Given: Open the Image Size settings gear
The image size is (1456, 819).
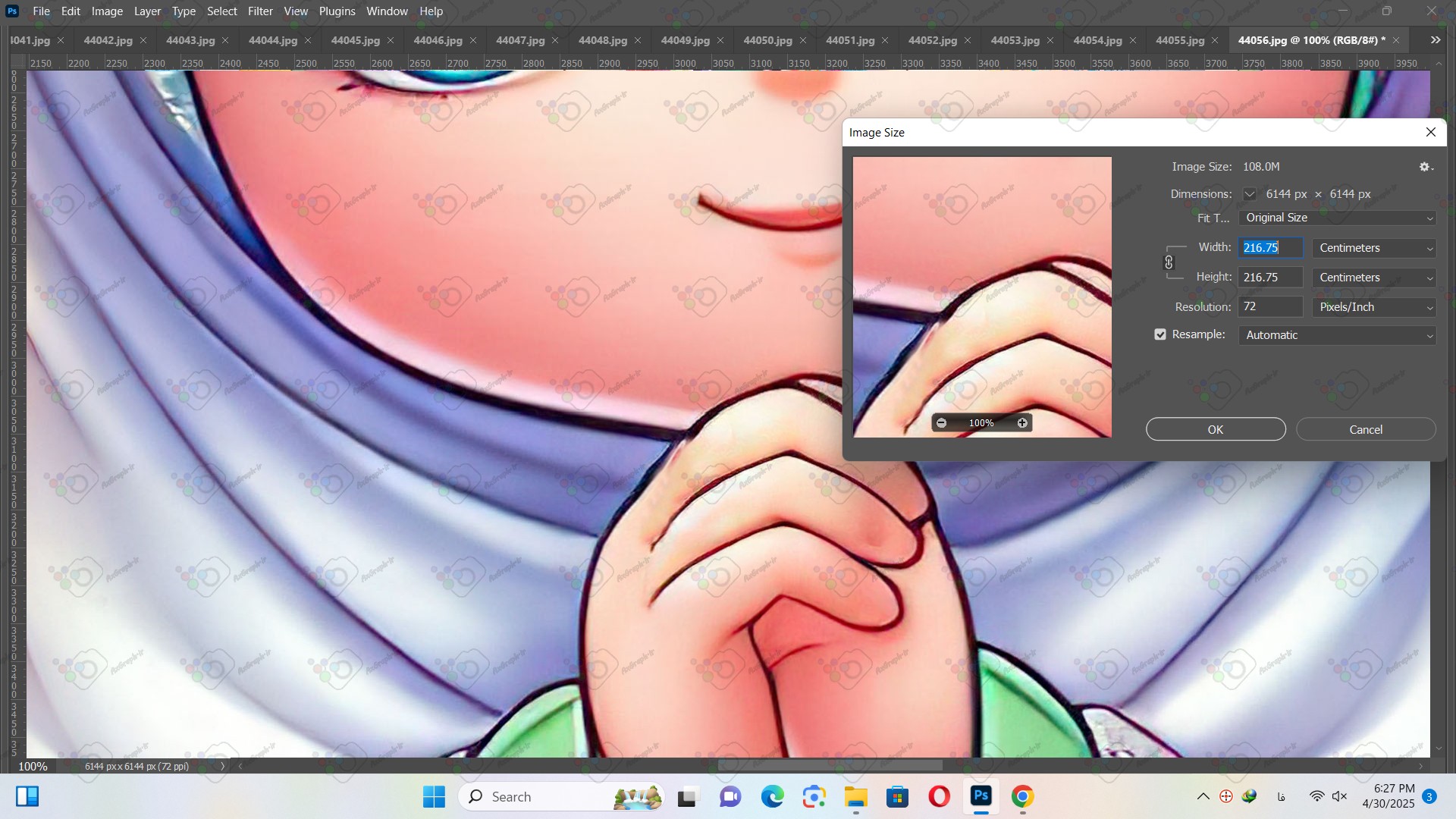Looking at the screenshot, I should pyautogui.click(x=1426, y=167).
